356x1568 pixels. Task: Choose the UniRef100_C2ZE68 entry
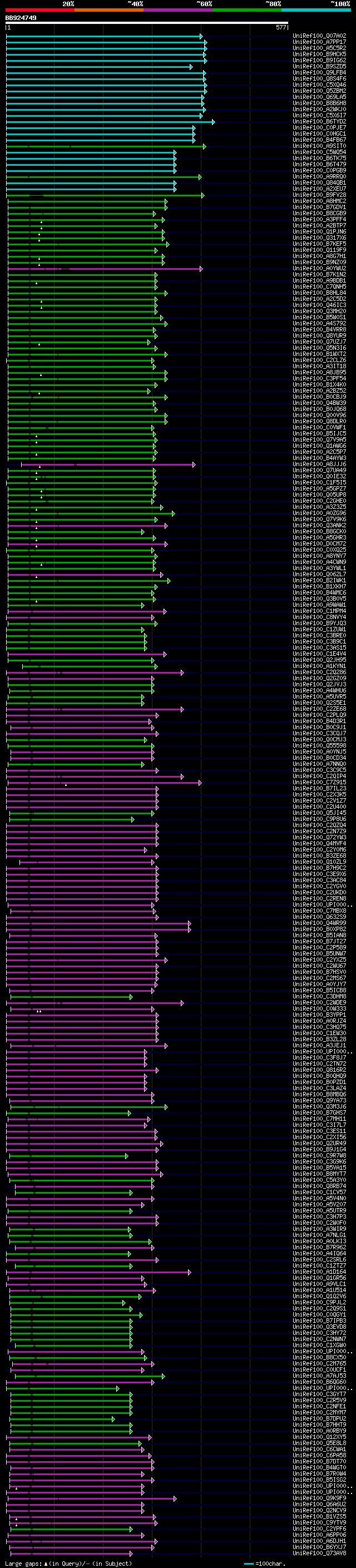point(319,709)
